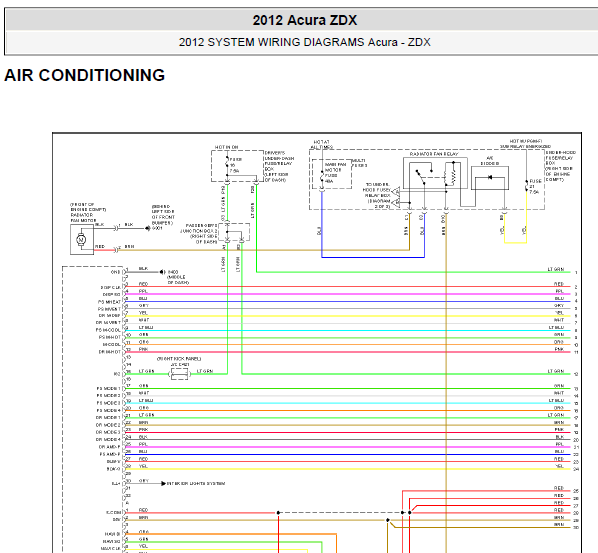Click the yellow wire loop below fuse 21
This screenshot has height=553, width=598.
[x=515, y=242]
